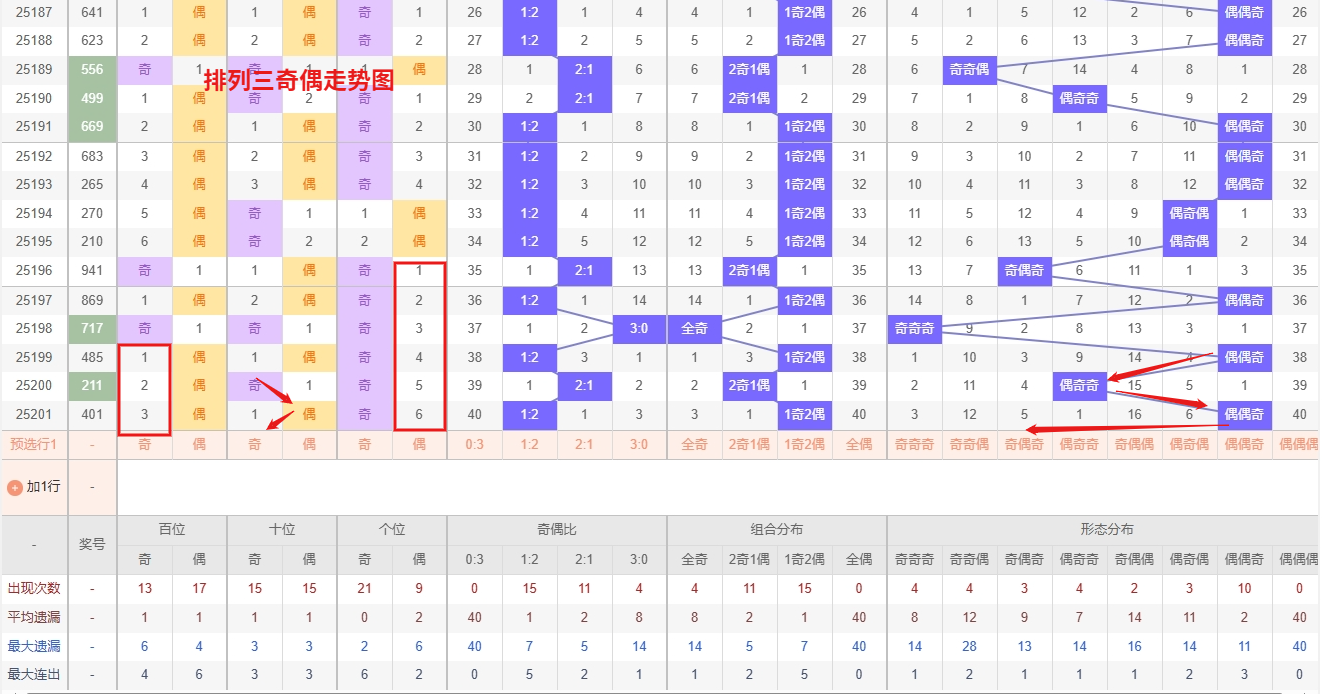1322x694 pixels.
Task: Click issue number 25187
Action: (x=34, y=12)
